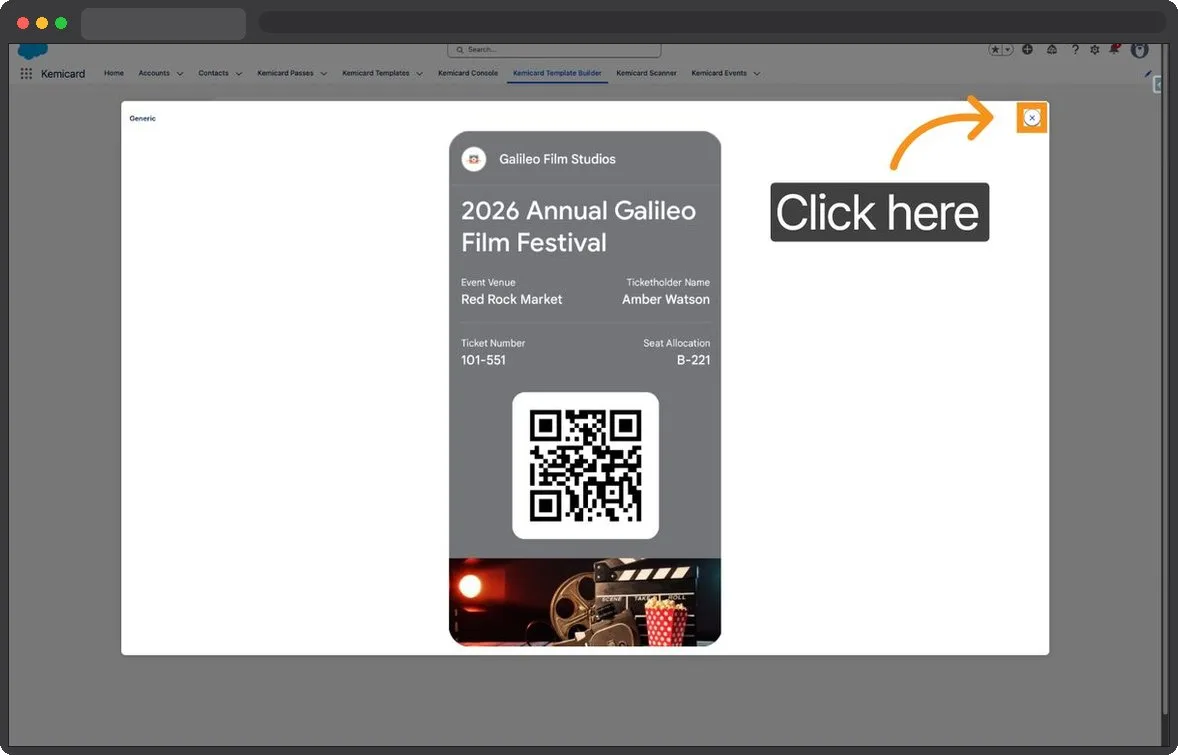Open the Accounts tab
This screenshot has width=1178, height=755.
coord(154,73)
